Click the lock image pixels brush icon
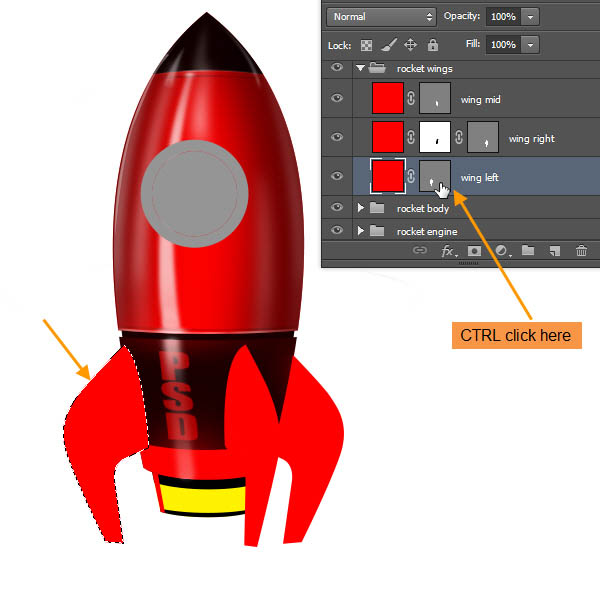This screenshot has height=600, width=600. (x=388, y=45)
